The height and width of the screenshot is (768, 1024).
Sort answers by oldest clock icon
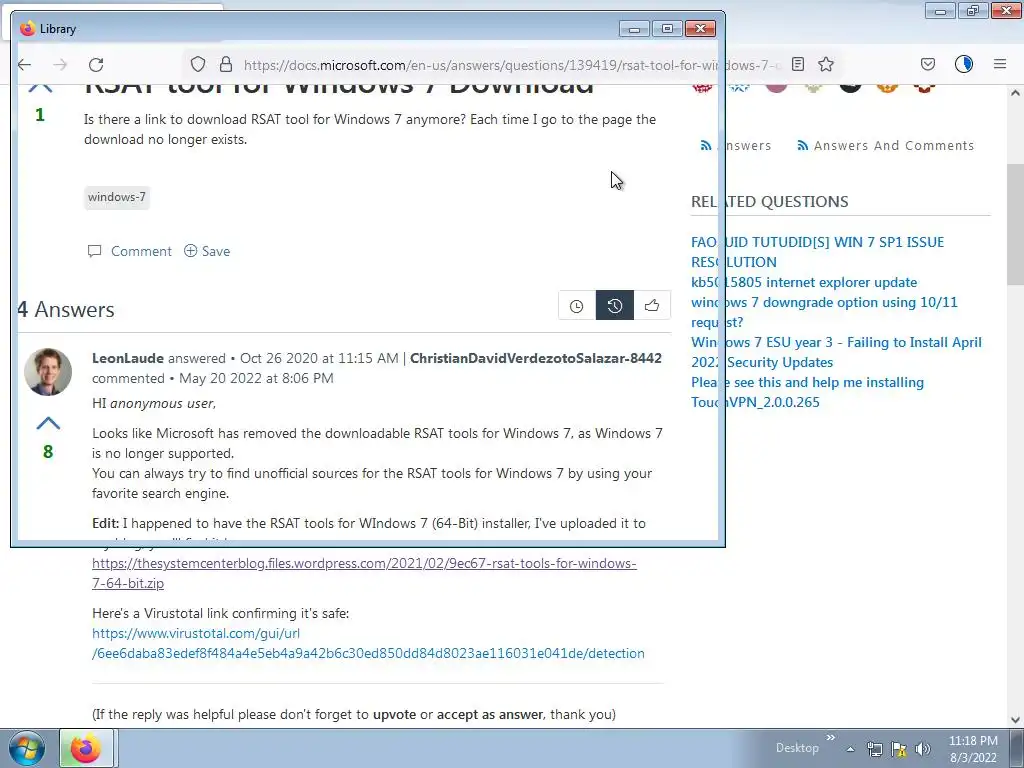577,306
